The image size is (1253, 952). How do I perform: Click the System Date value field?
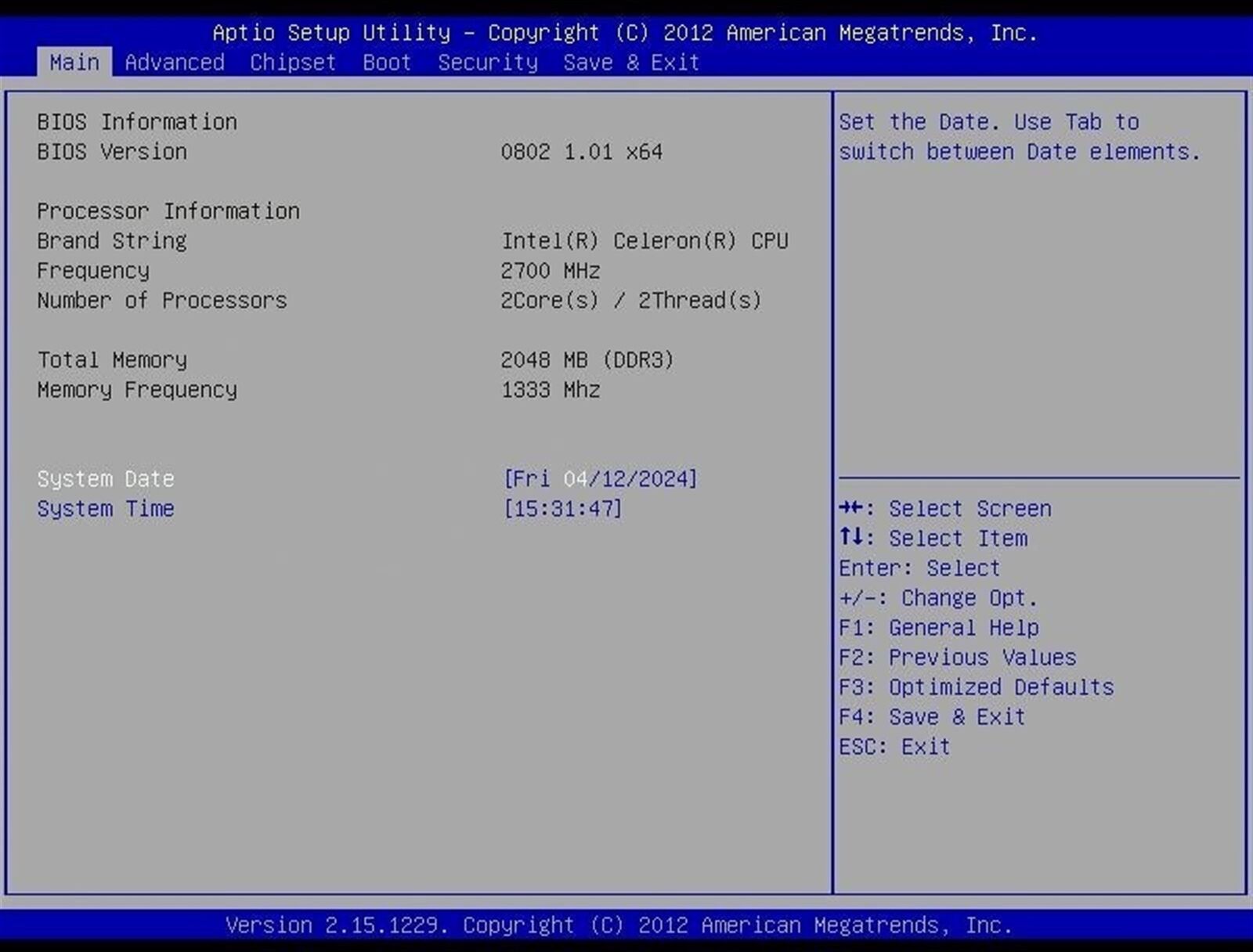(601, 478)
